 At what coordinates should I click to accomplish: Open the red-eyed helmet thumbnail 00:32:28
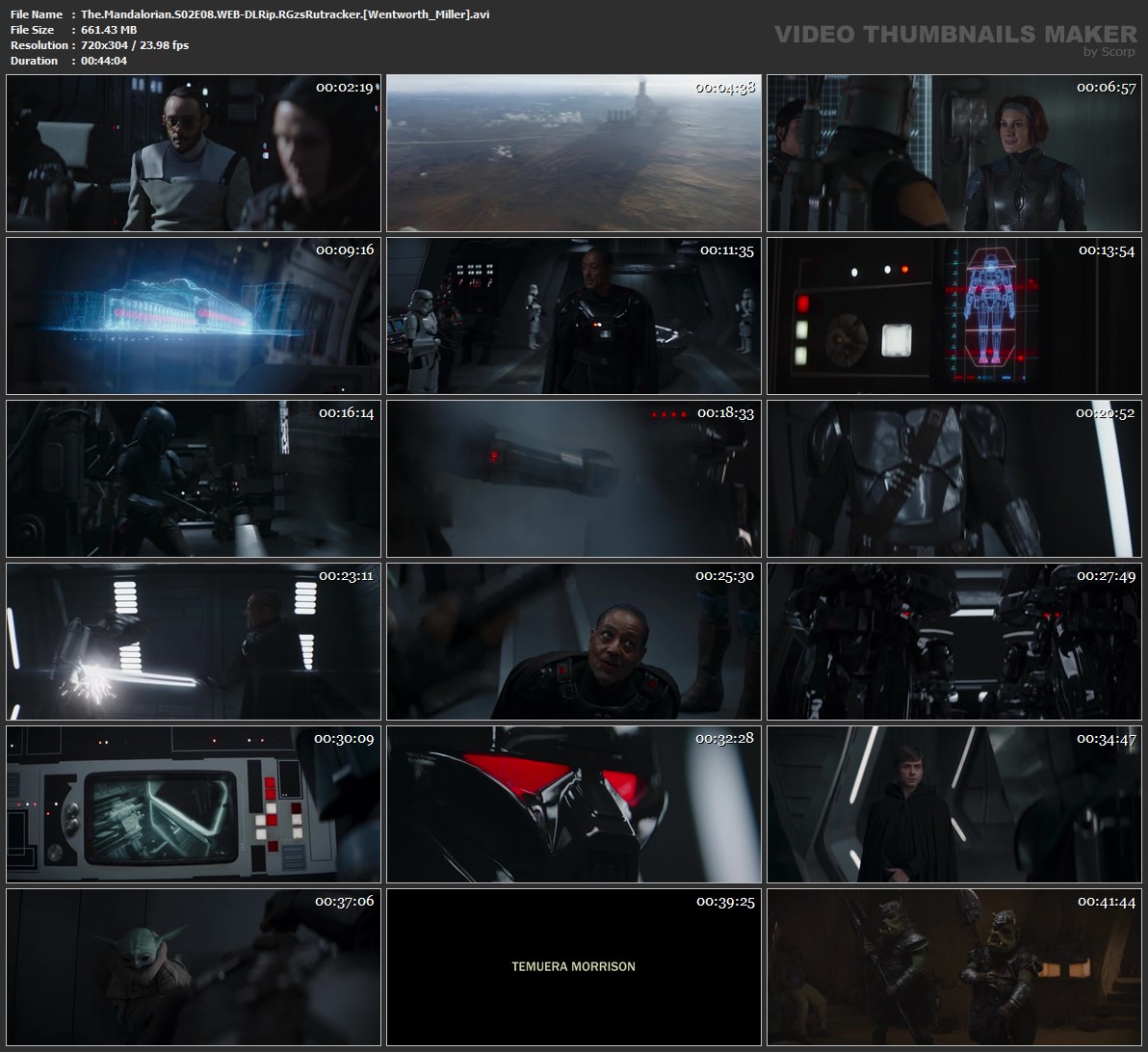574,804
